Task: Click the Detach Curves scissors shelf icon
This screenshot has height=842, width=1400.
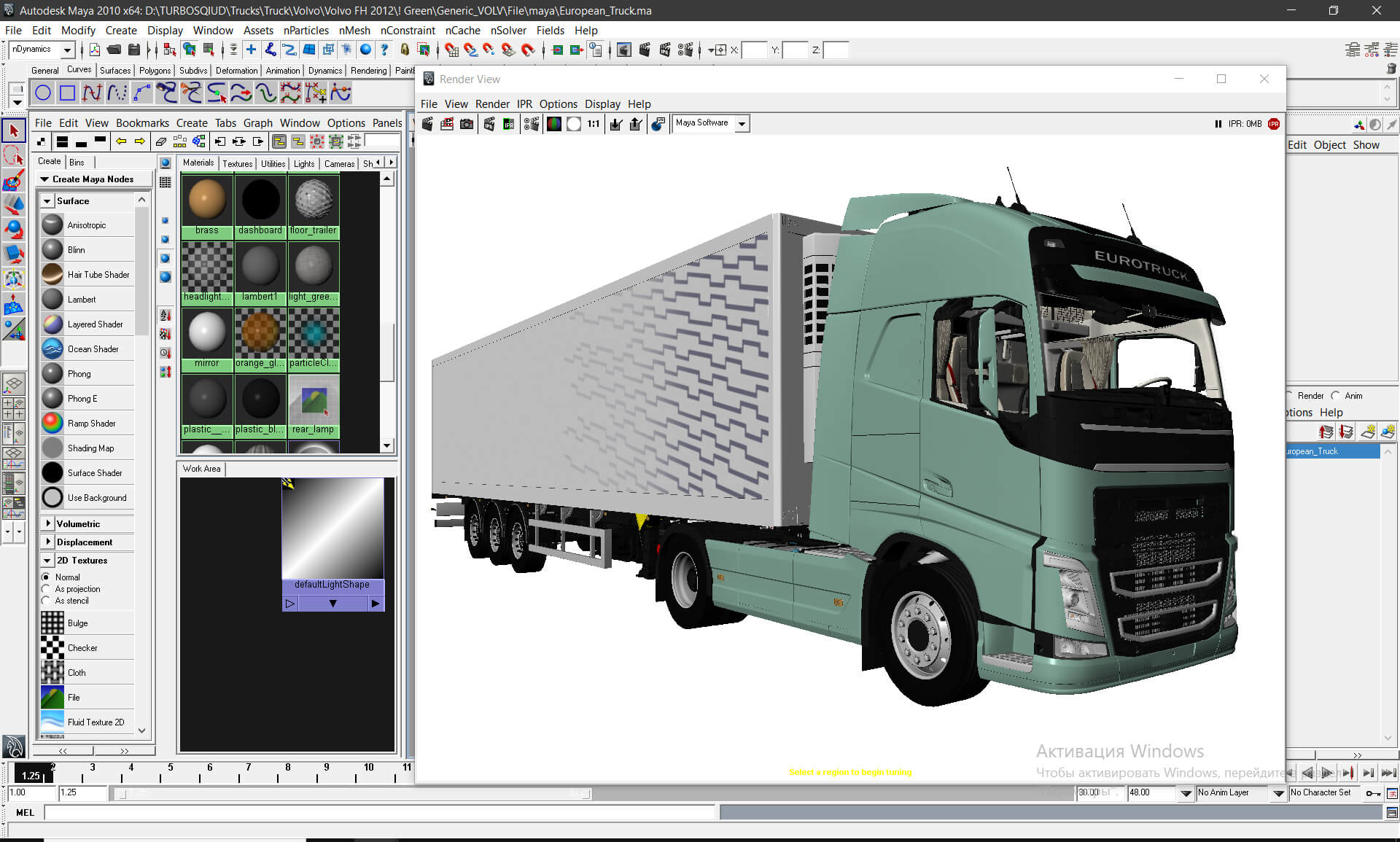Action: (192, 93)
